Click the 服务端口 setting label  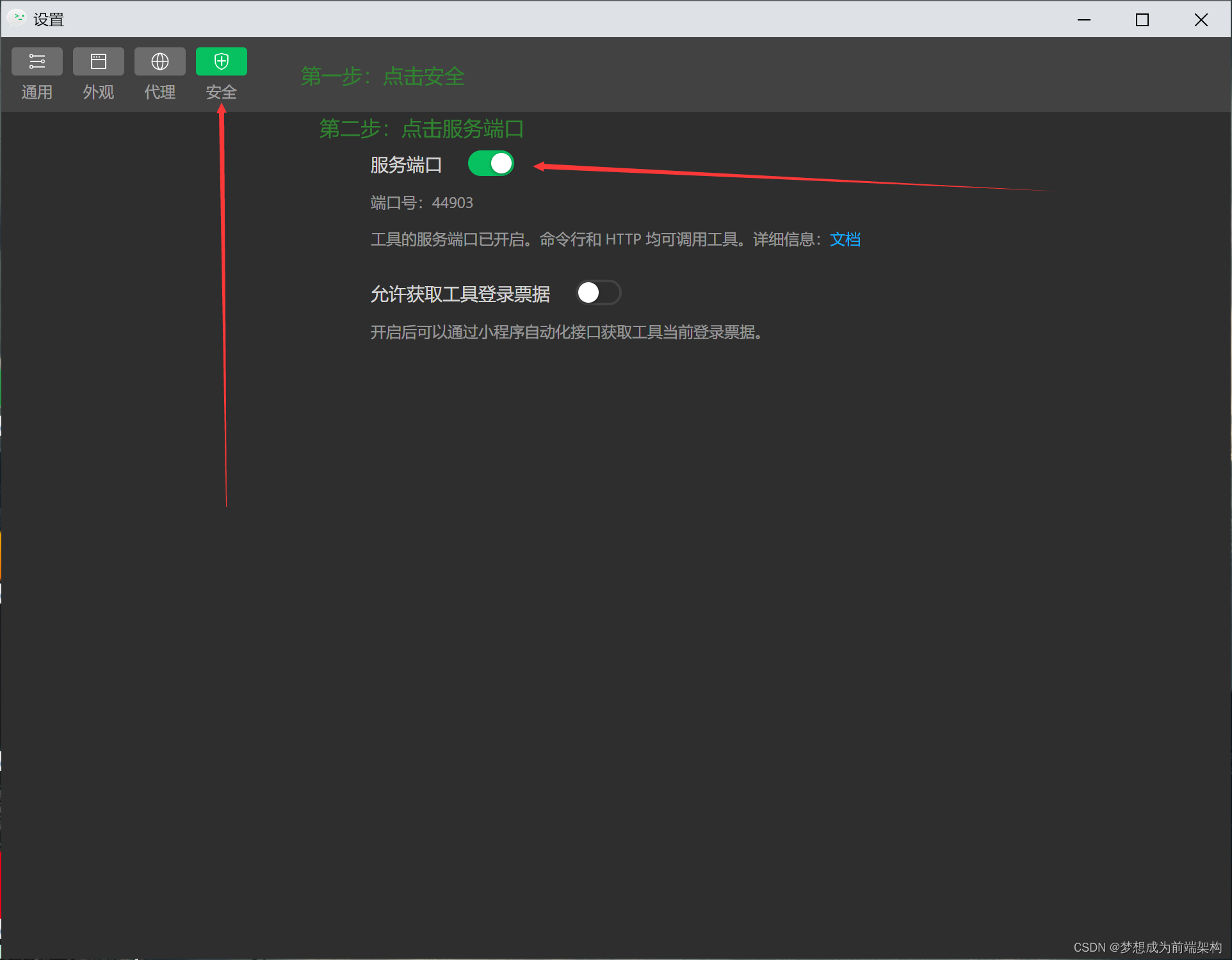pos(406,165)
